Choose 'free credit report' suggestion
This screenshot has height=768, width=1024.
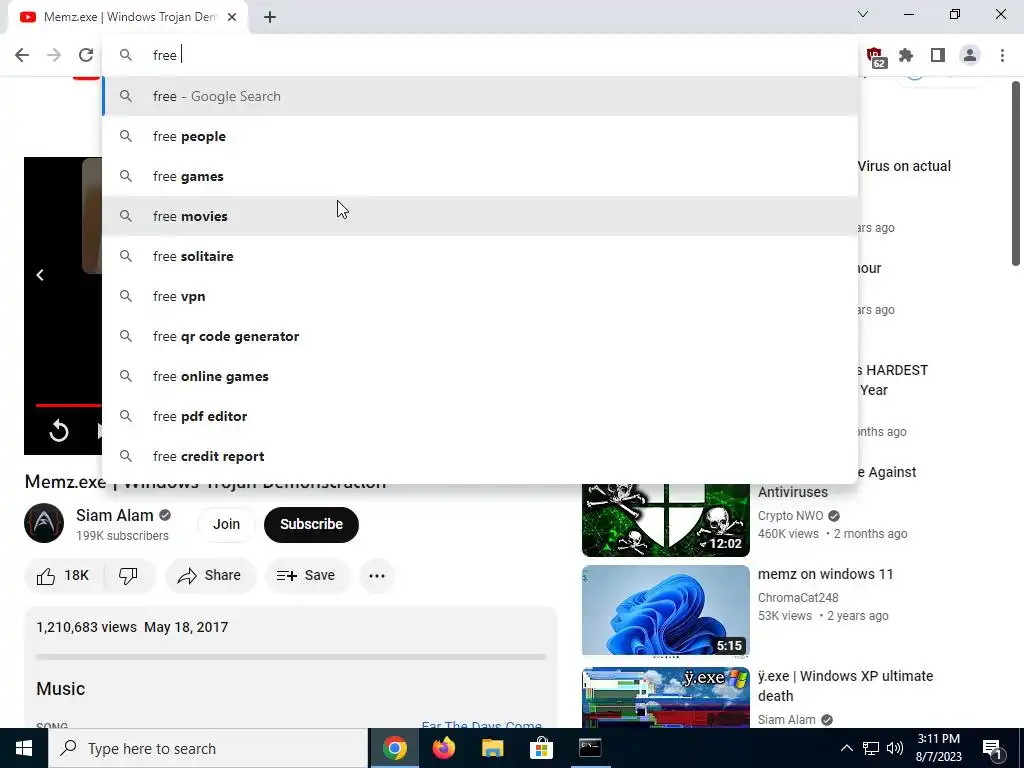click(480, 456)
